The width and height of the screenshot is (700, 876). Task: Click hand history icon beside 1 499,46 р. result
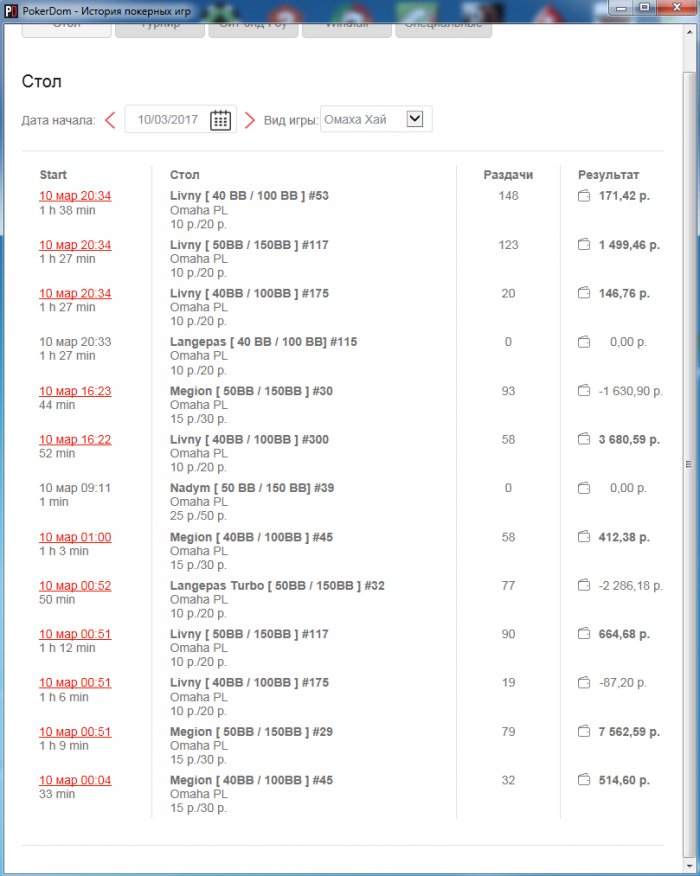tap(584, 245)
